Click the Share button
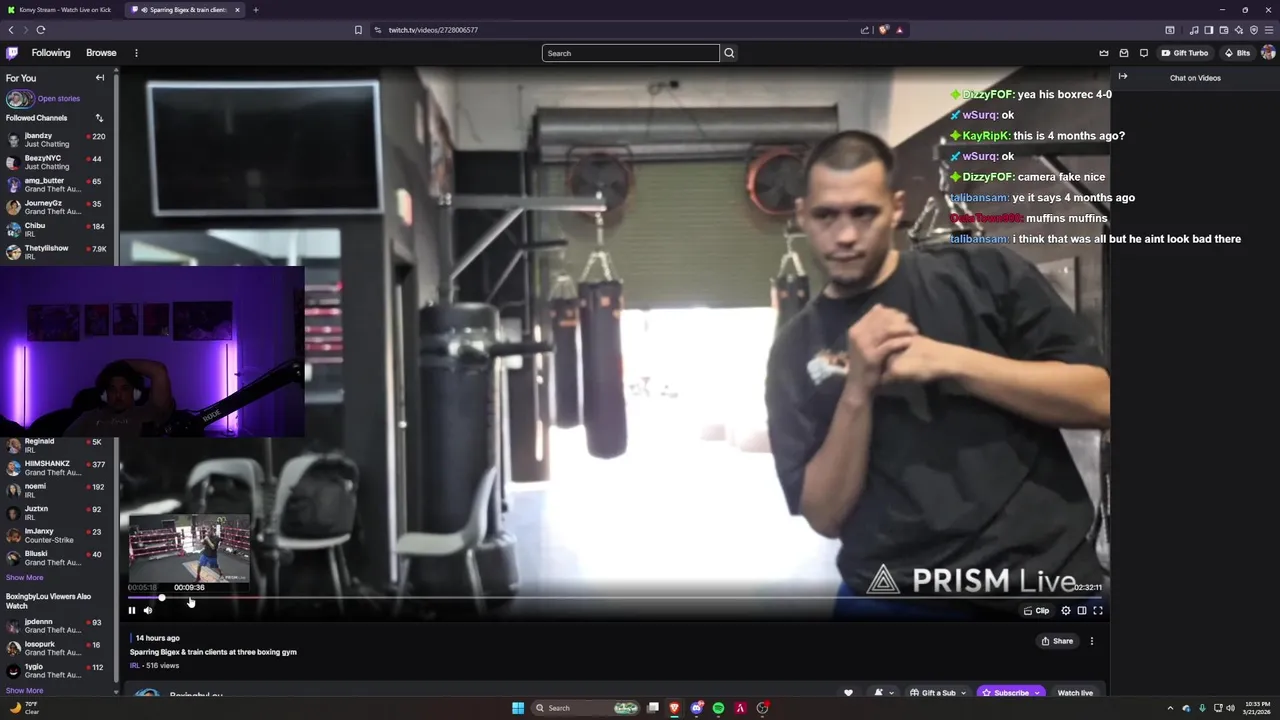Viewport: 1280px width, 720px height. 1057,641
